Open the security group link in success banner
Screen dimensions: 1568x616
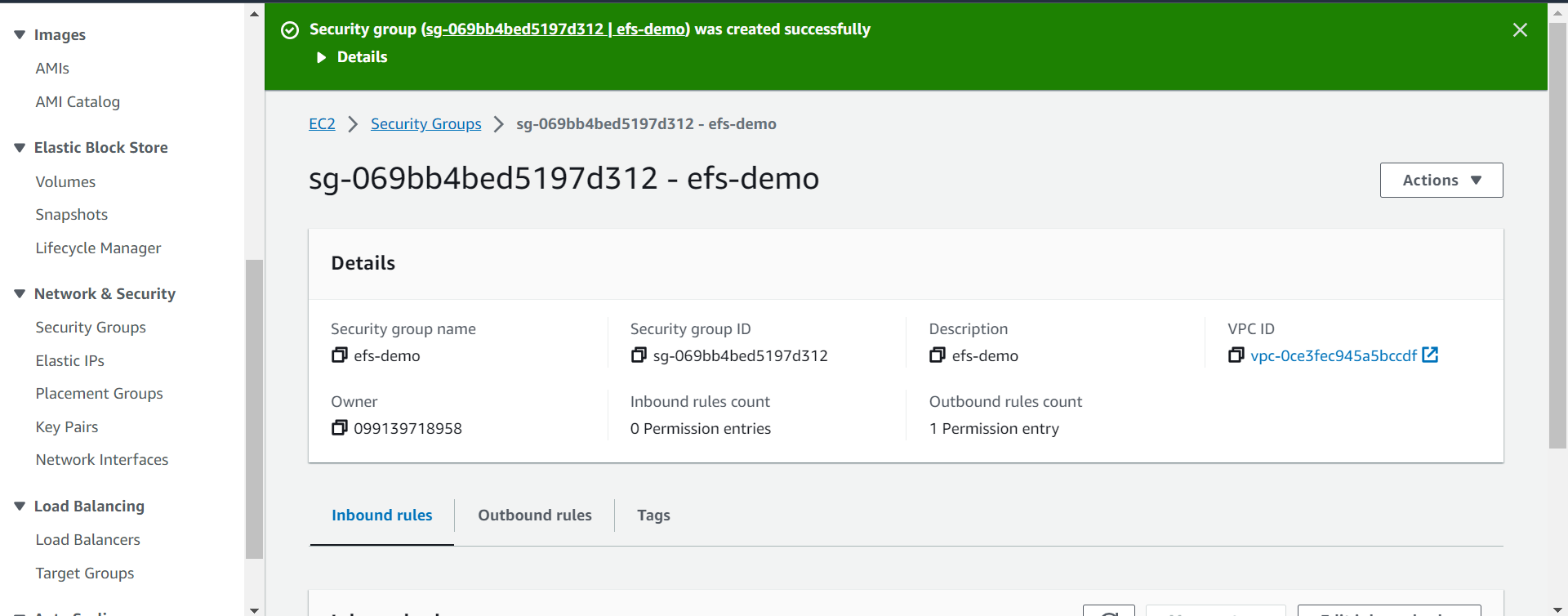(x=555, y=29)
